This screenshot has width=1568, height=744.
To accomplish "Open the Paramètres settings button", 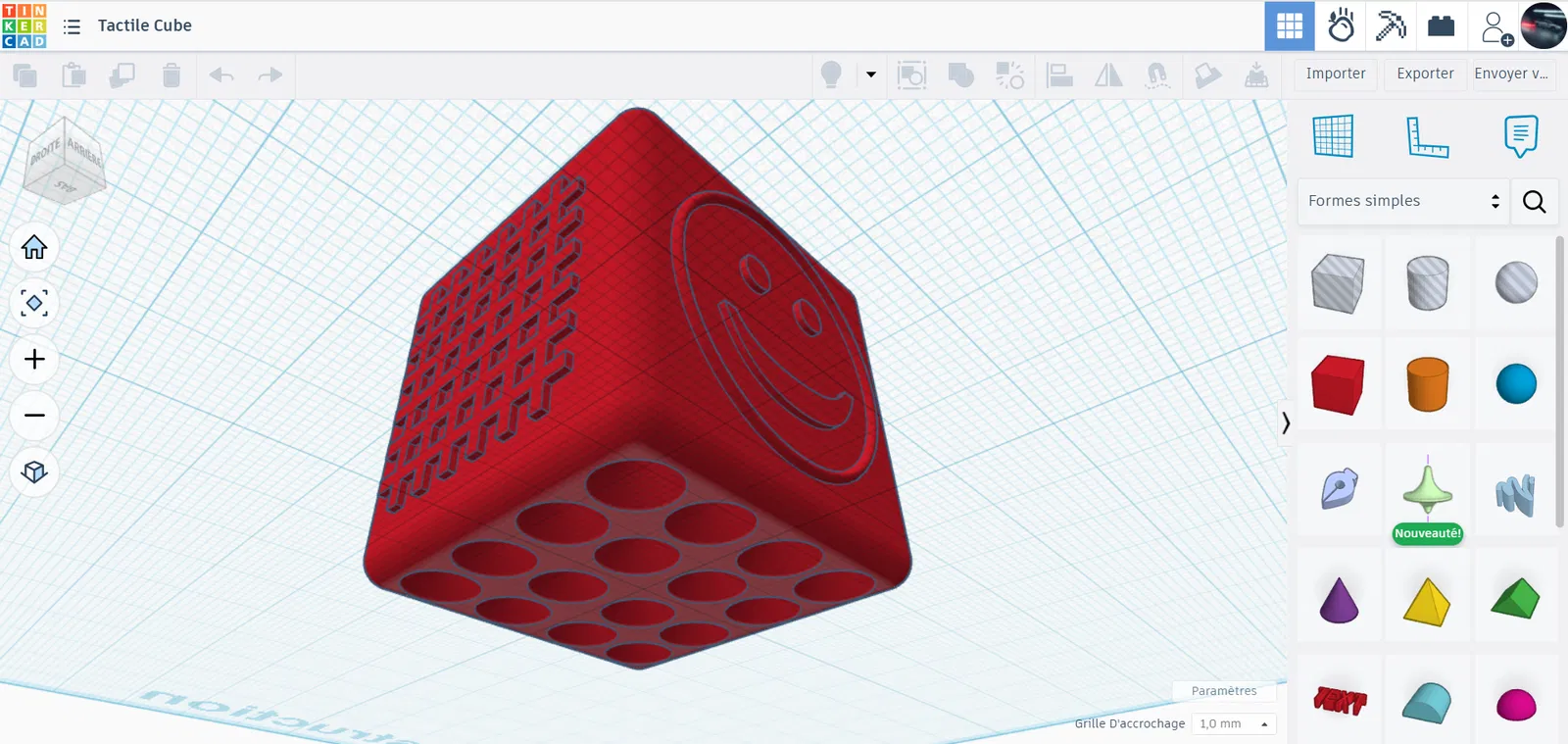I will [x=1224, y=691].
